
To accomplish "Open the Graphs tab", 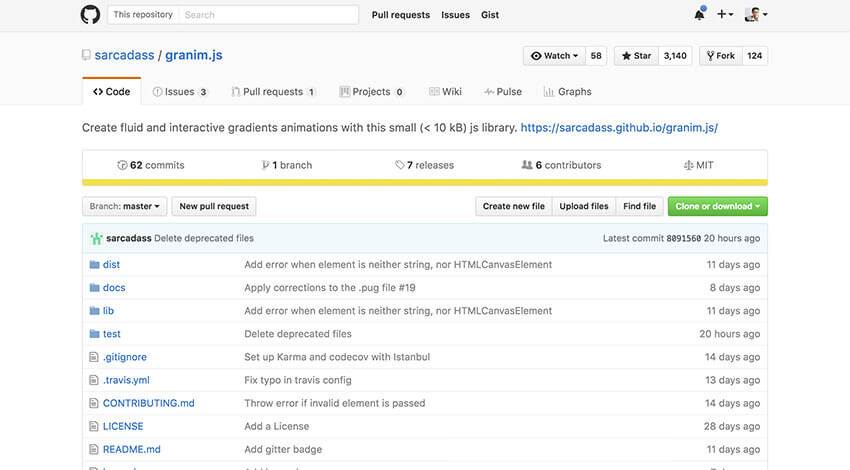I will pos(568,92).
